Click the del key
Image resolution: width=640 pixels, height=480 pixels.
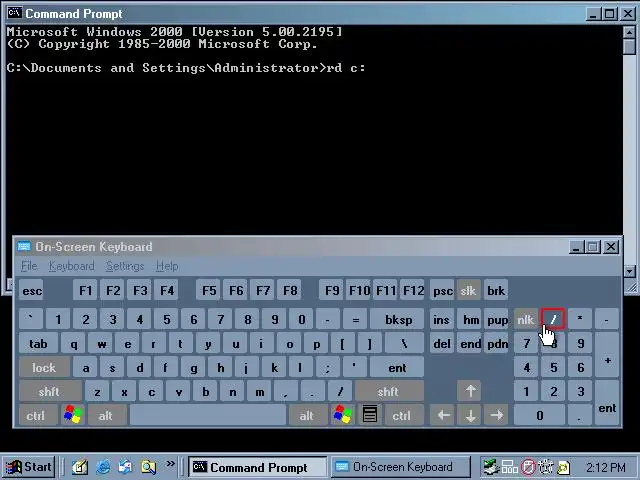pos(442,343)
